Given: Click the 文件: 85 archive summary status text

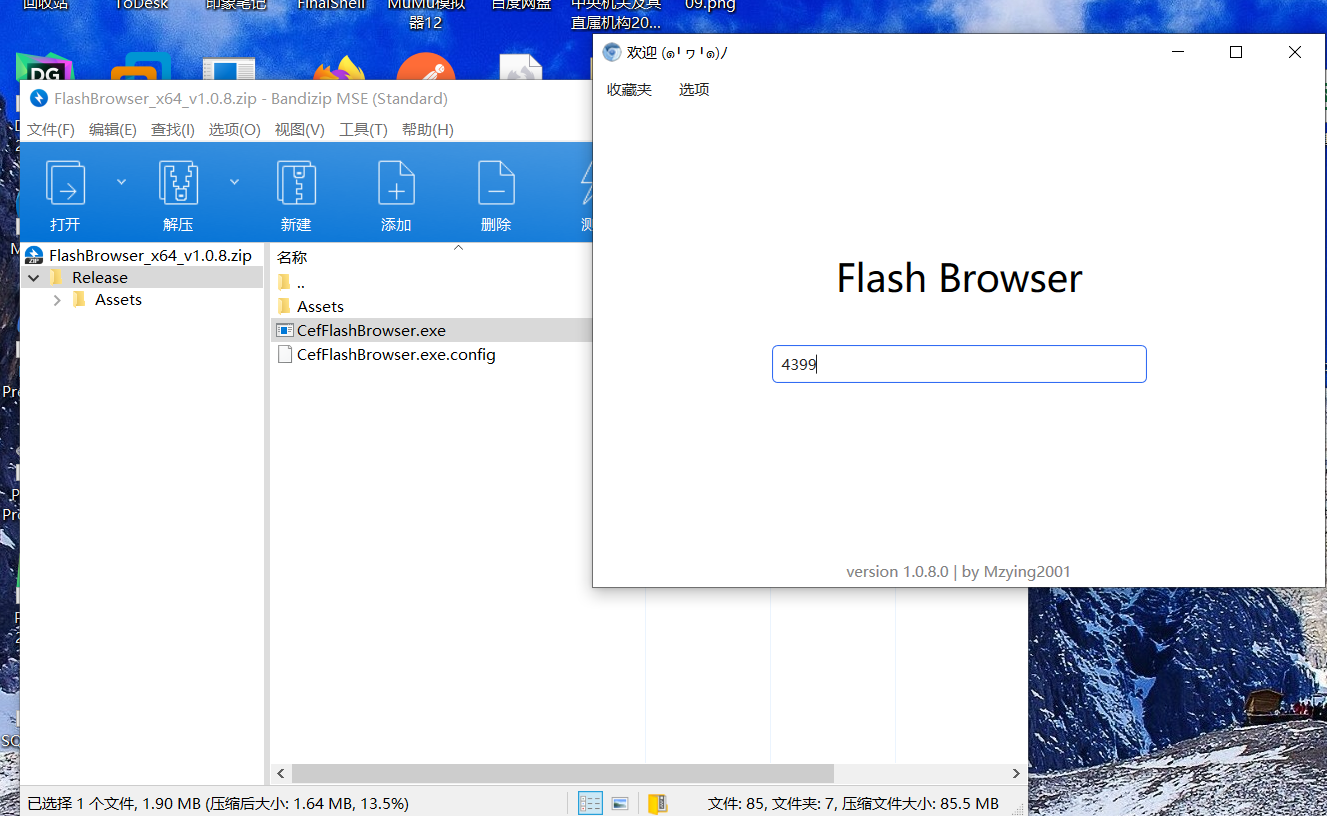Looking at the screenshot, I should click(x=853, y=803).
